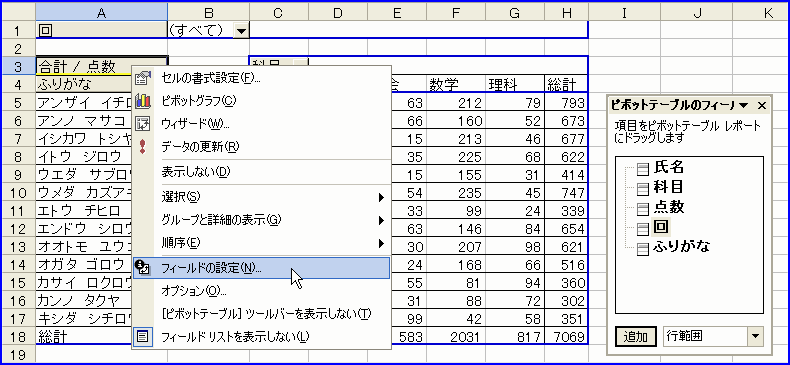This screenshot has width=790, height=365.
Task: Click cell A1 containing 回
Action: 102,30
